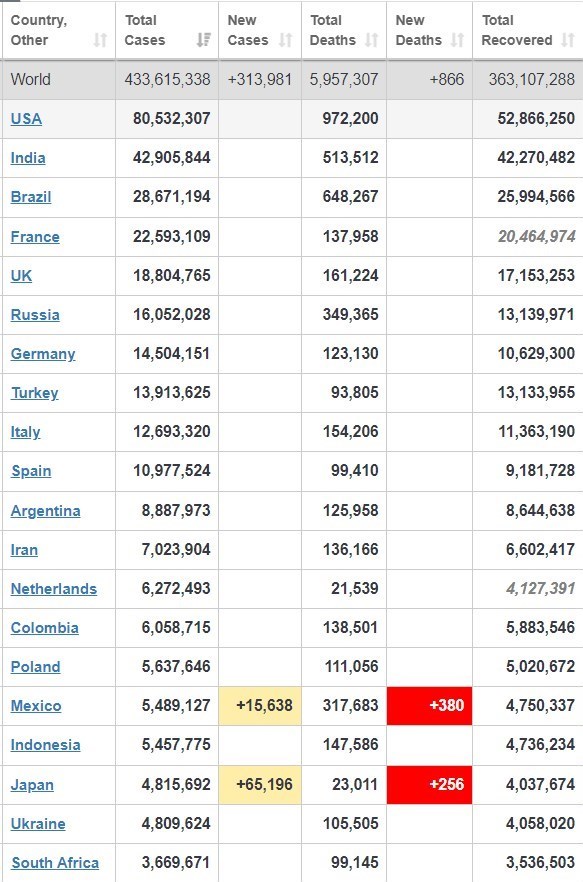Sort by Total Recovered arrow icon
The height and width of the screenshot is (882, 583).
point(568,40)
